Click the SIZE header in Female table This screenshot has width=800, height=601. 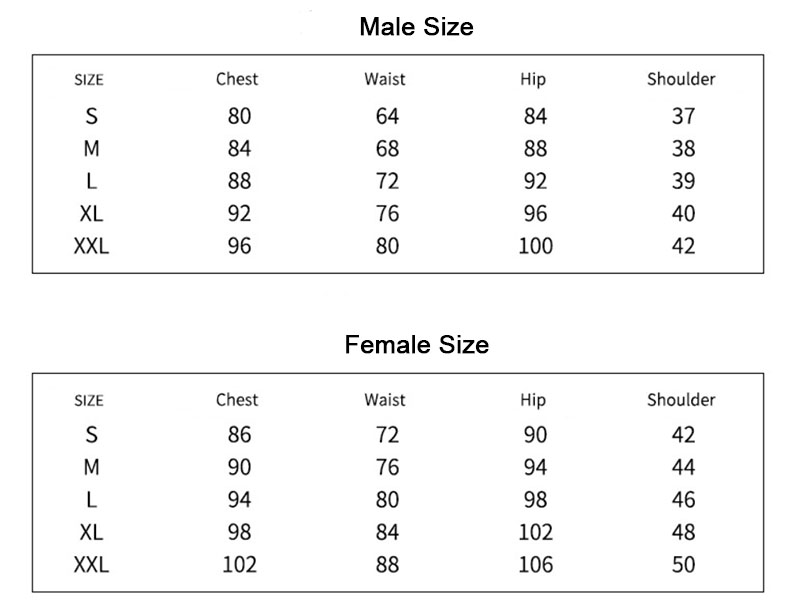[89, 400]
